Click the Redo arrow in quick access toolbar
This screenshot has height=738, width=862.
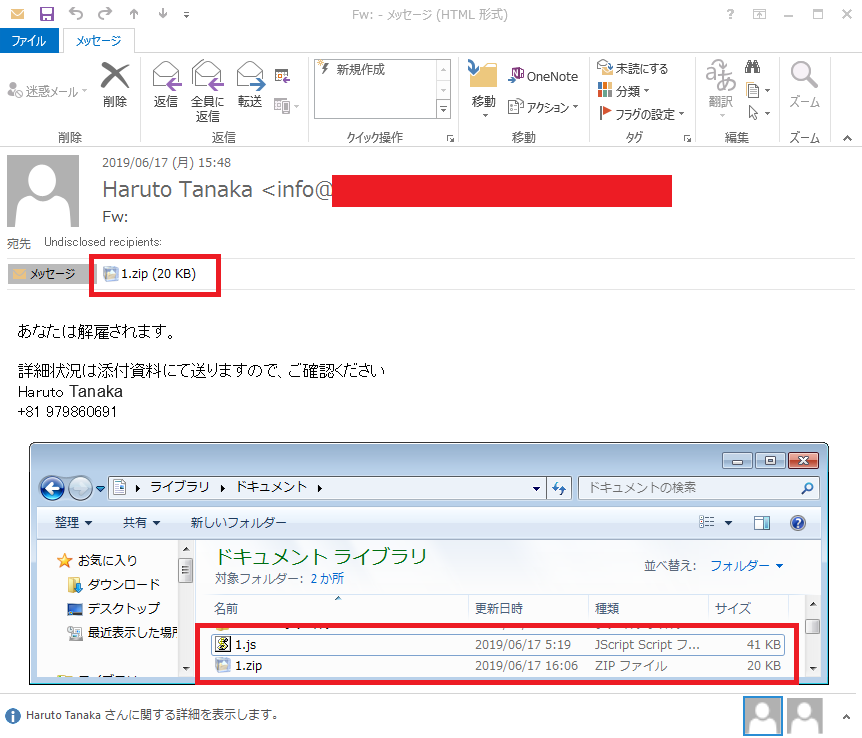point(105,13)
